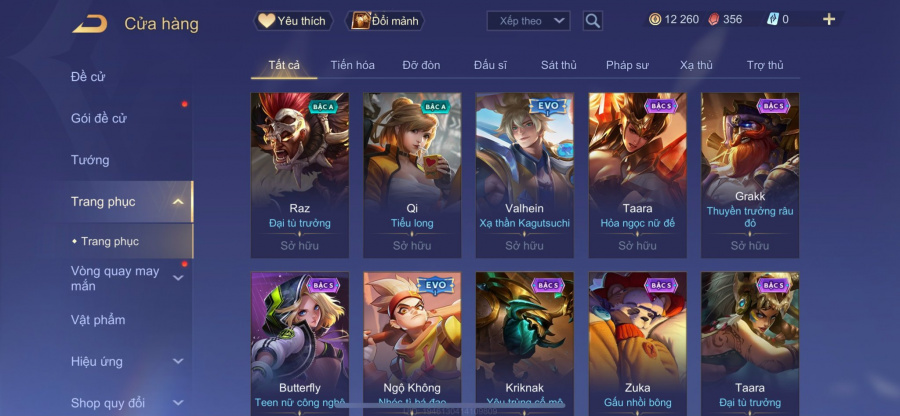Select Zuka Gấu nhồi bông skin card
This screenshot has width=900, height=416.
pos(637,344)
